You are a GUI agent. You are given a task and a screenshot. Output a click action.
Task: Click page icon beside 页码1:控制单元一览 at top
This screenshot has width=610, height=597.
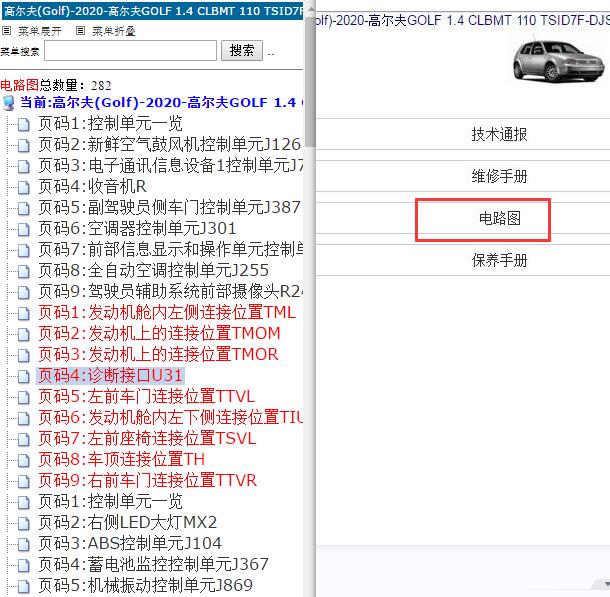[x=24, y=124]
